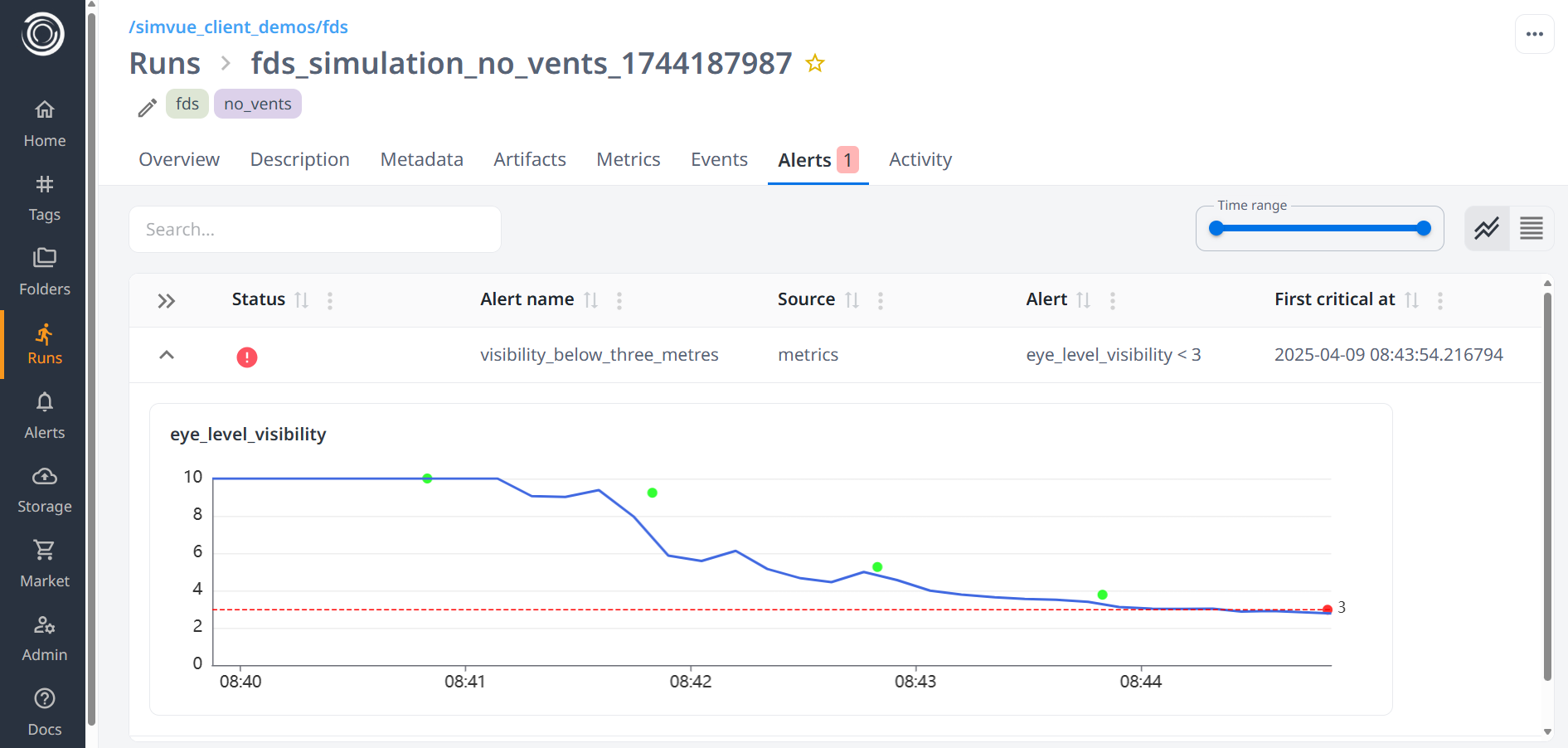Open the Alert name column menu
1568x748 pixels.
(x=619, y=300)
